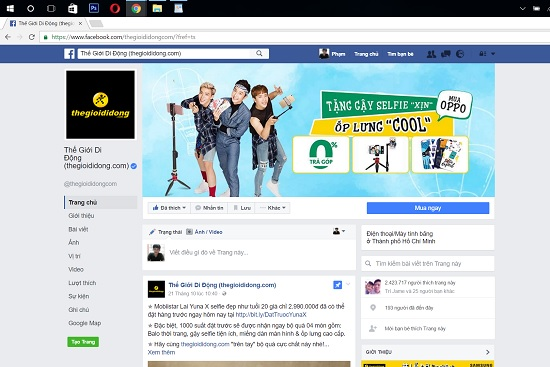Click the 2.423.717 người thích trang này text
Screen dimensions: 550x367
click(x=420, y=282)
